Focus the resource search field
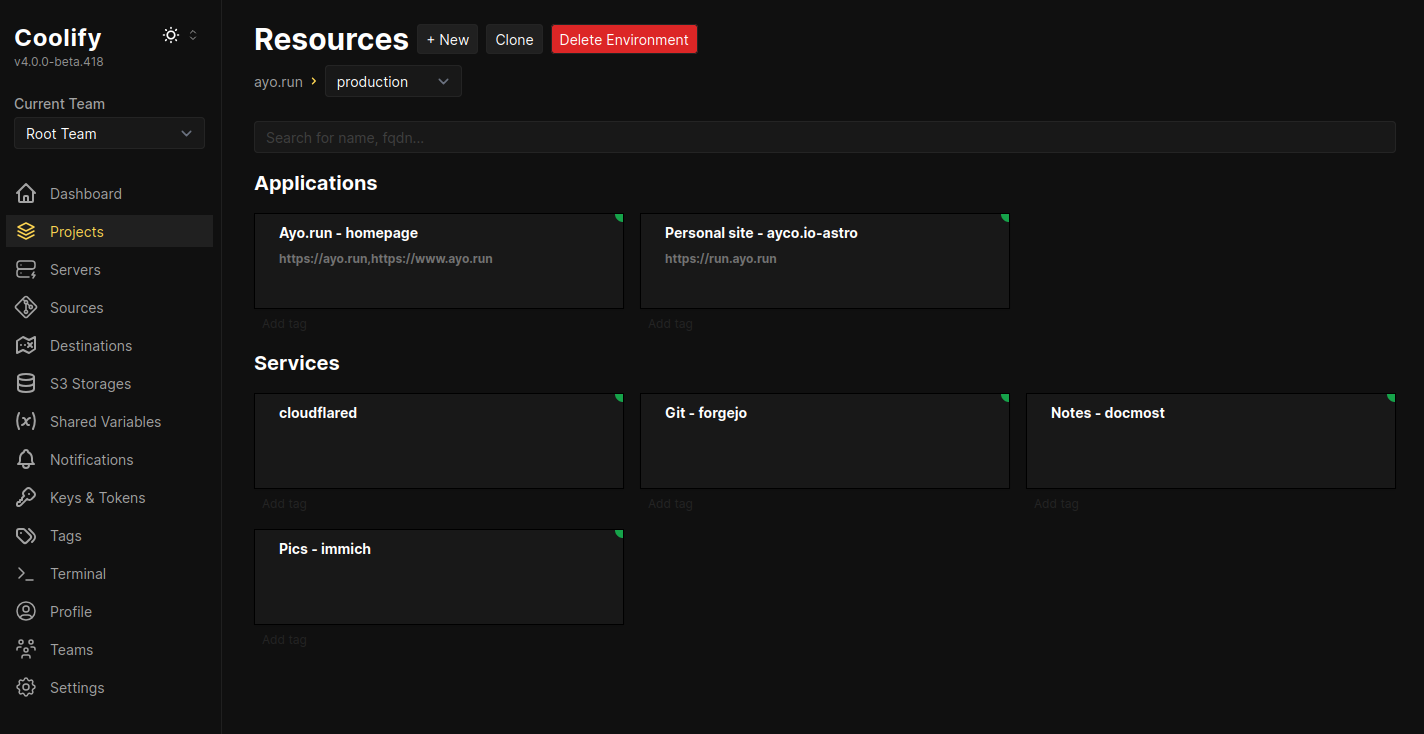This screenshot has width=1424, height=734. click(824, 138)
